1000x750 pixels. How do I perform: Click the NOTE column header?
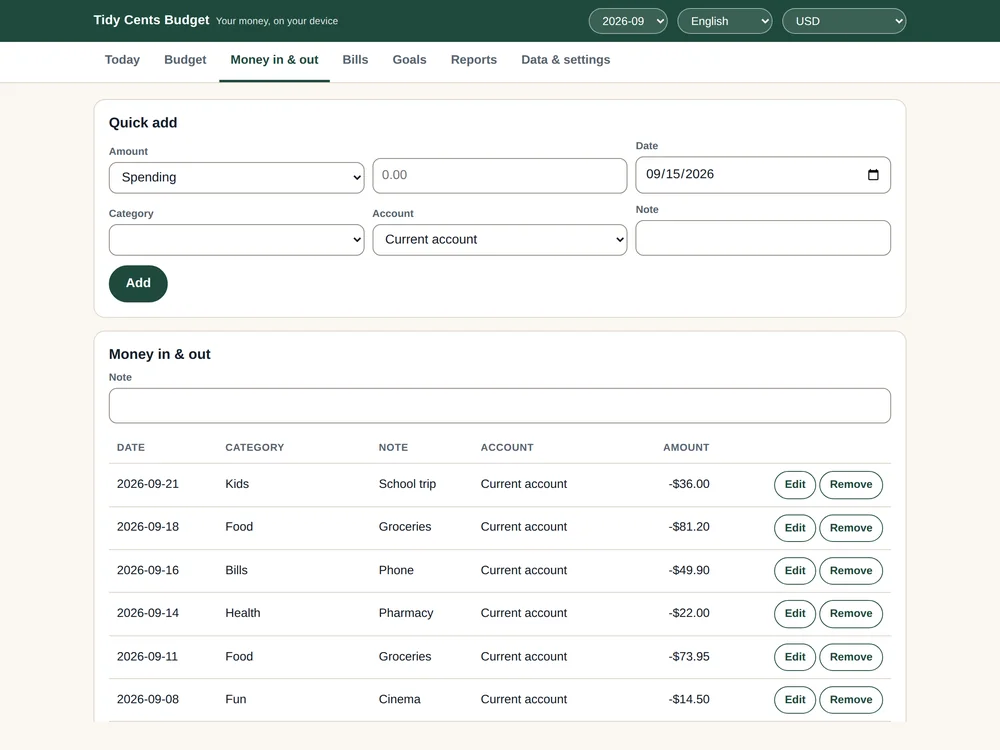point(393,448)
